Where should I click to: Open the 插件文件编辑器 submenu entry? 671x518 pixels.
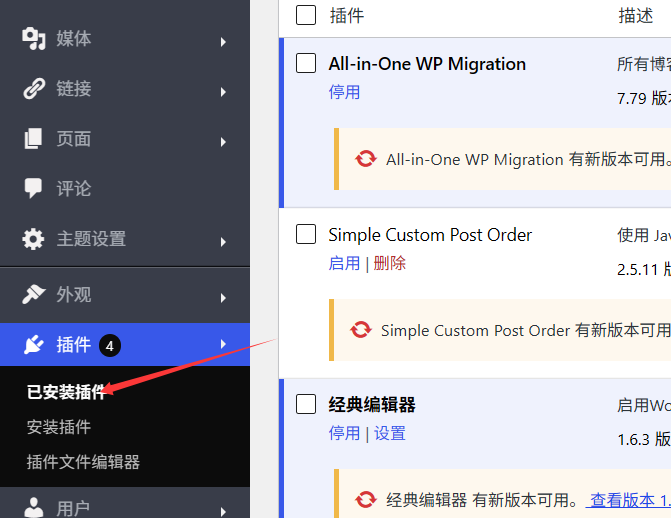pos(83,462)
